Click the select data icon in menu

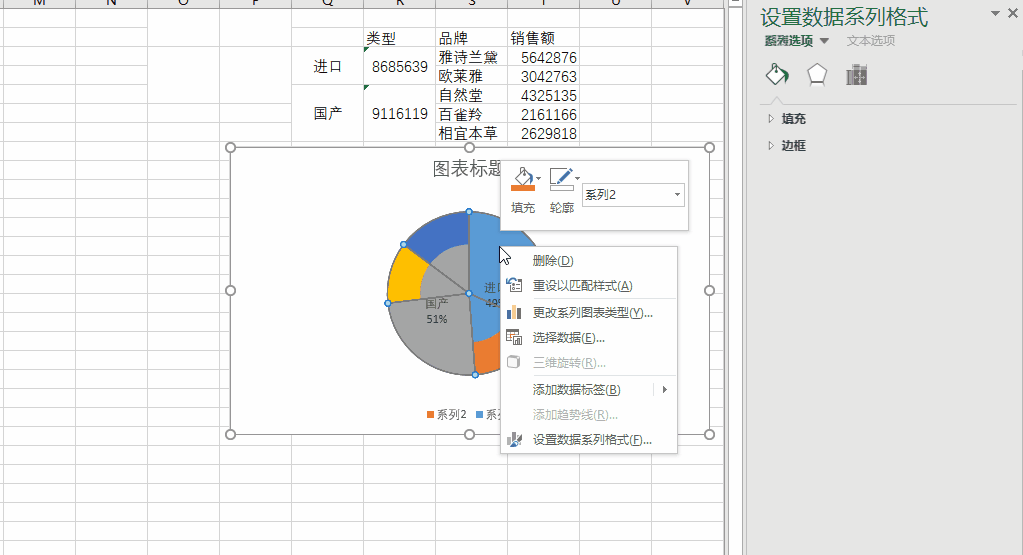click(514, 337)
